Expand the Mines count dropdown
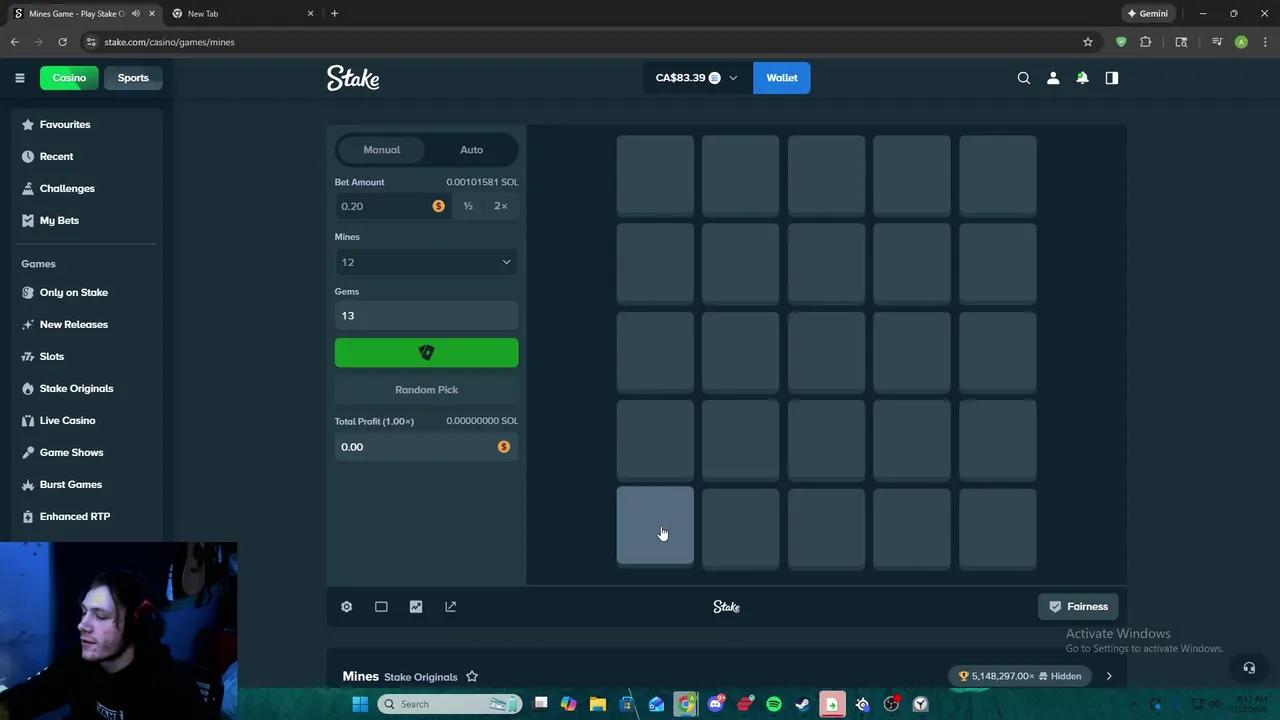This screenshot has height=720, width=1280. 426,262
